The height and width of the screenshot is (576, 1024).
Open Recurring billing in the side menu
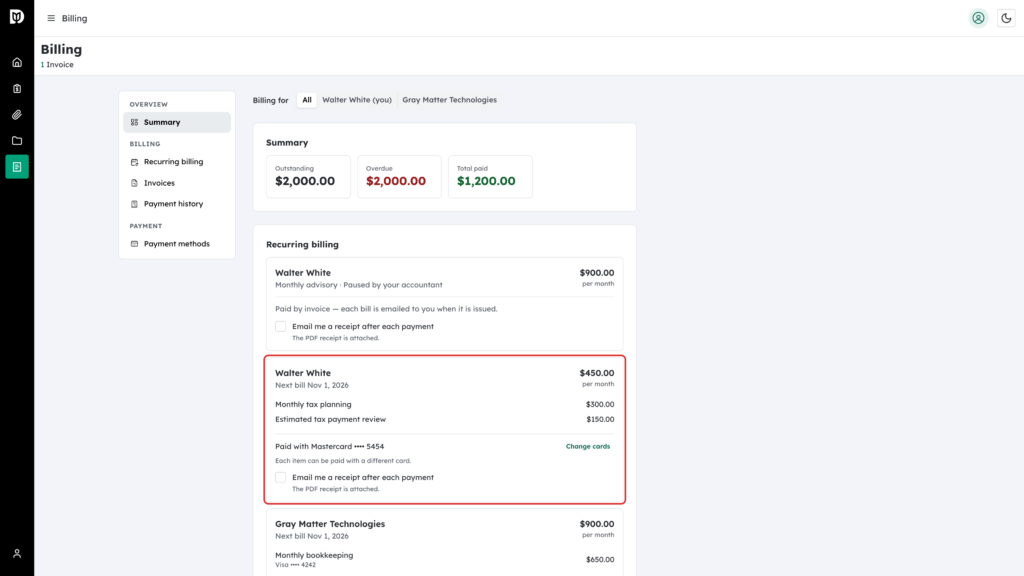point(177,162)
